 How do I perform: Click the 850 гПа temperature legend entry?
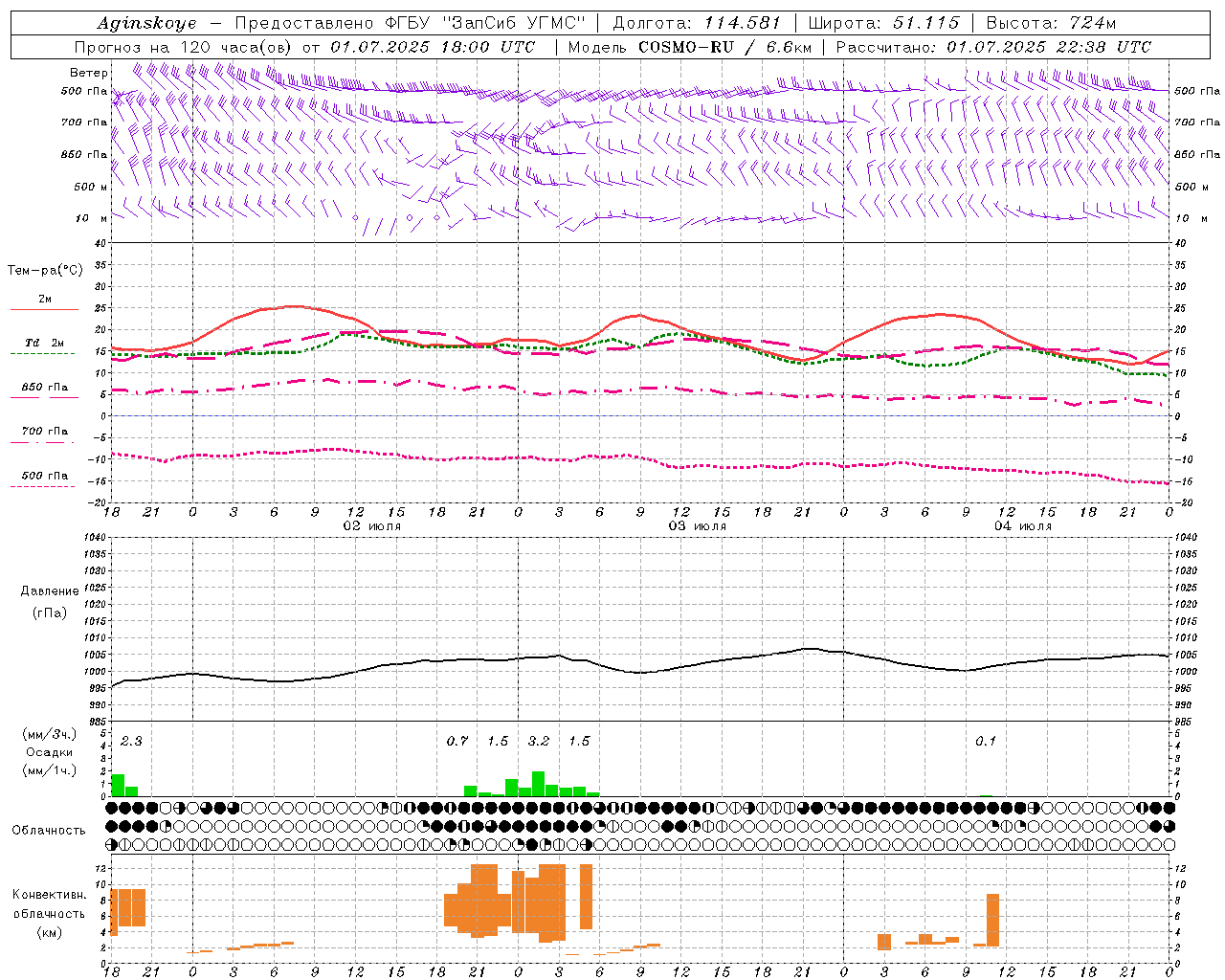tap(45, 388)
